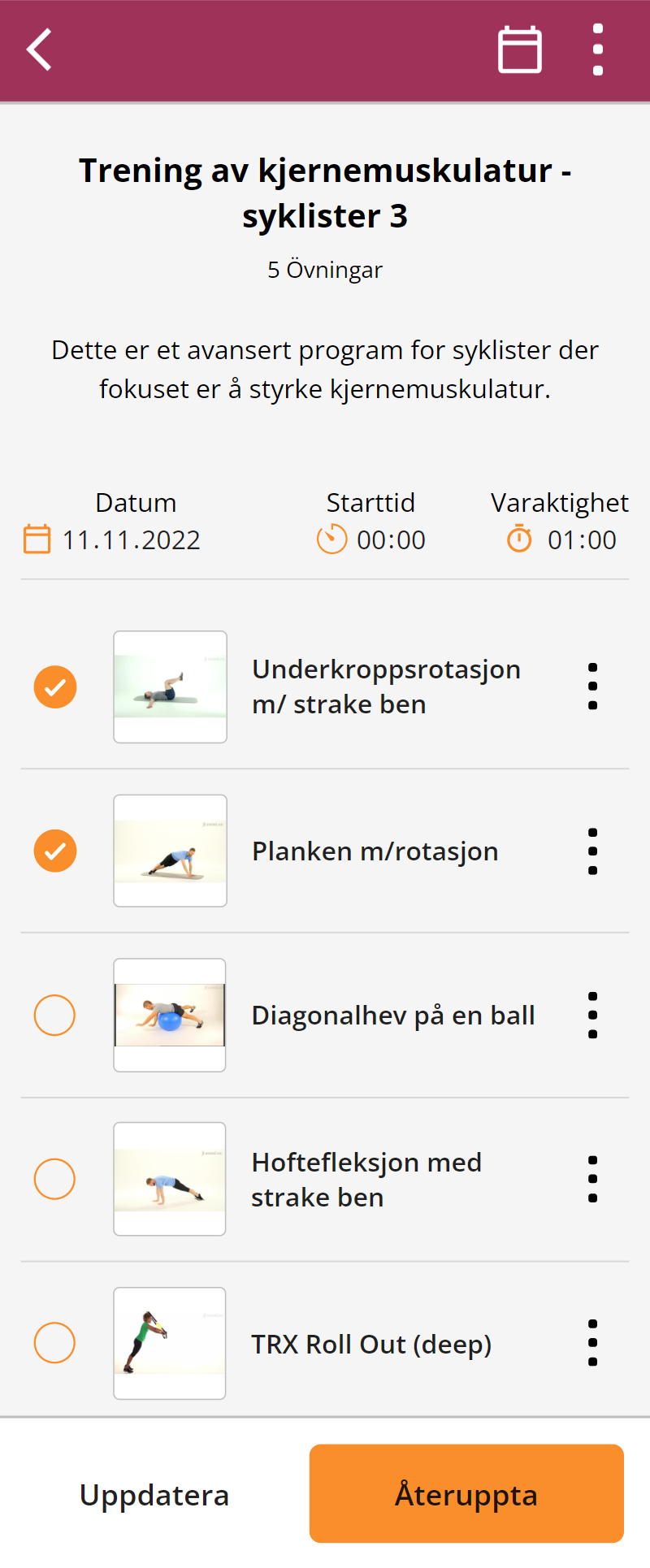Uncheck Underkroppsrotasjon m/ strake ben exercise
Screen dimensions: 650x1568
pos(55,687)
